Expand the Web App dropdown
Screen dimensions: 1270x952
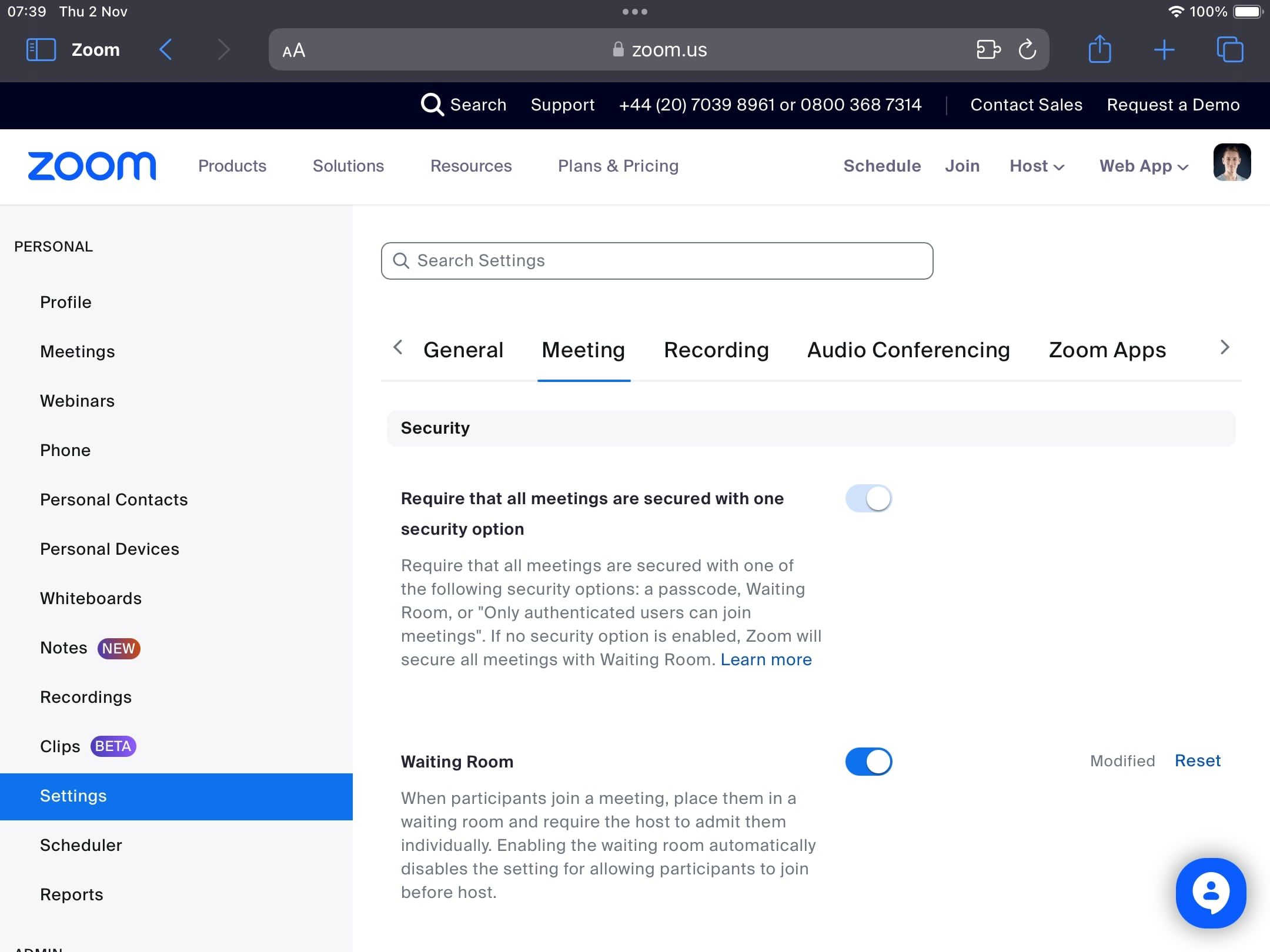tap(1144, 166)
